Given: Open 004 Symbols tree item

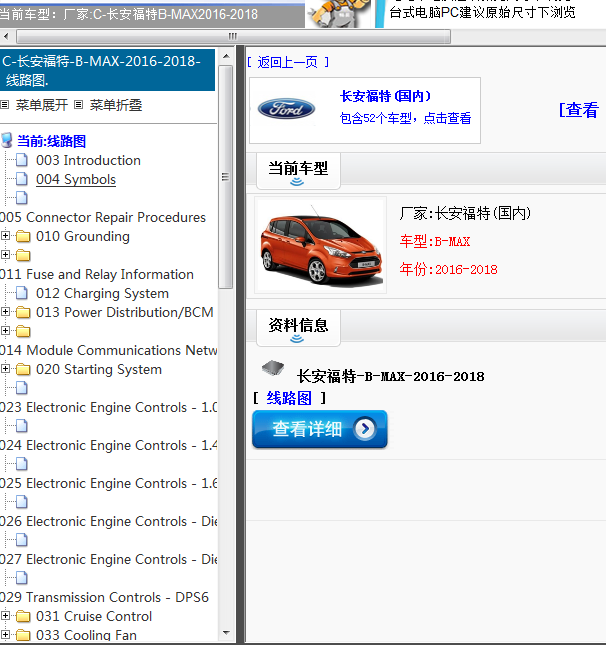Looking at the screenshot, I should [76, 179].
